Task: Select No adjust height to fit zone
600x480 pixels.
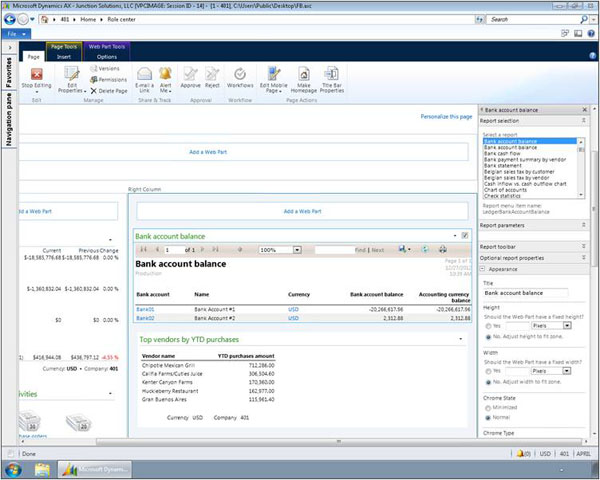Action: coord(488,337)
